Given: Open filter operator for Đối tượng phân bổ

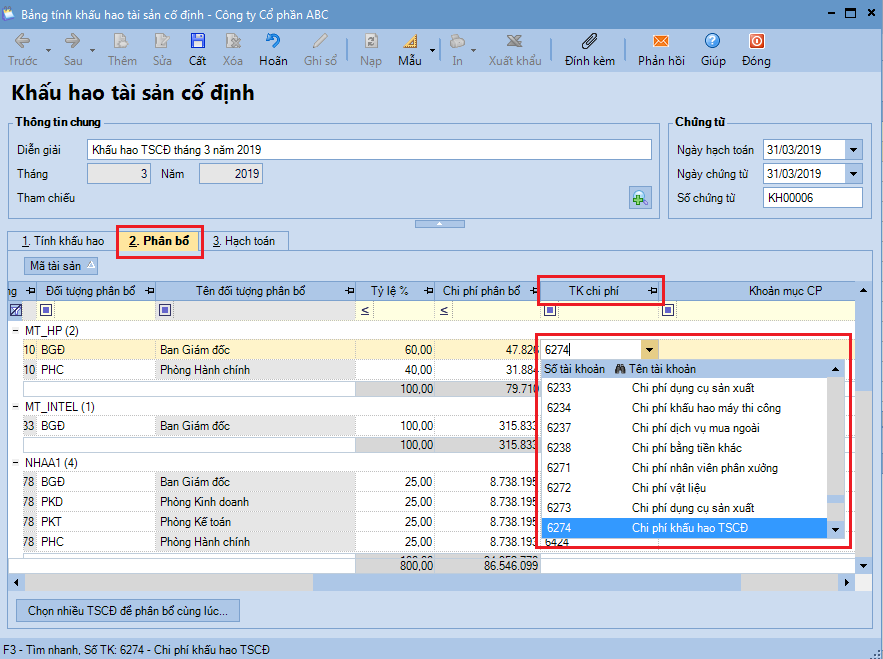Looking at the screenshot, I should [x=46, y=310].
